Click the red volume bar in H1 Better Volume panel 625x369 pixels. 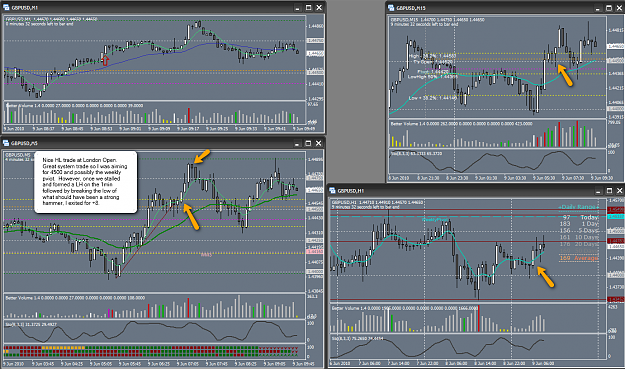pyautogui.click(x=479, y=318)
